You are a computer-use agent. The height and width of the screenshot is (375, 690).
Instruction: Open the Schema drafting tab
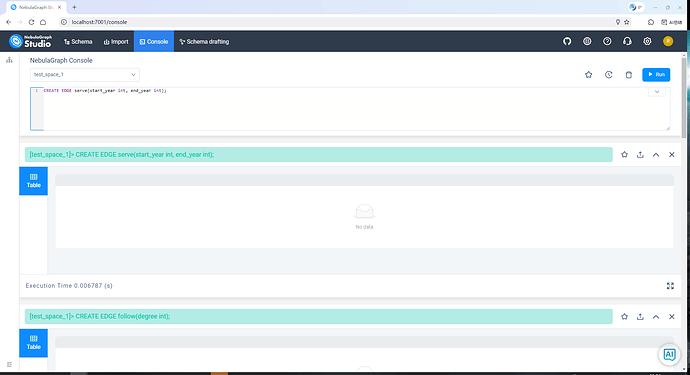[x=204, y=42]
